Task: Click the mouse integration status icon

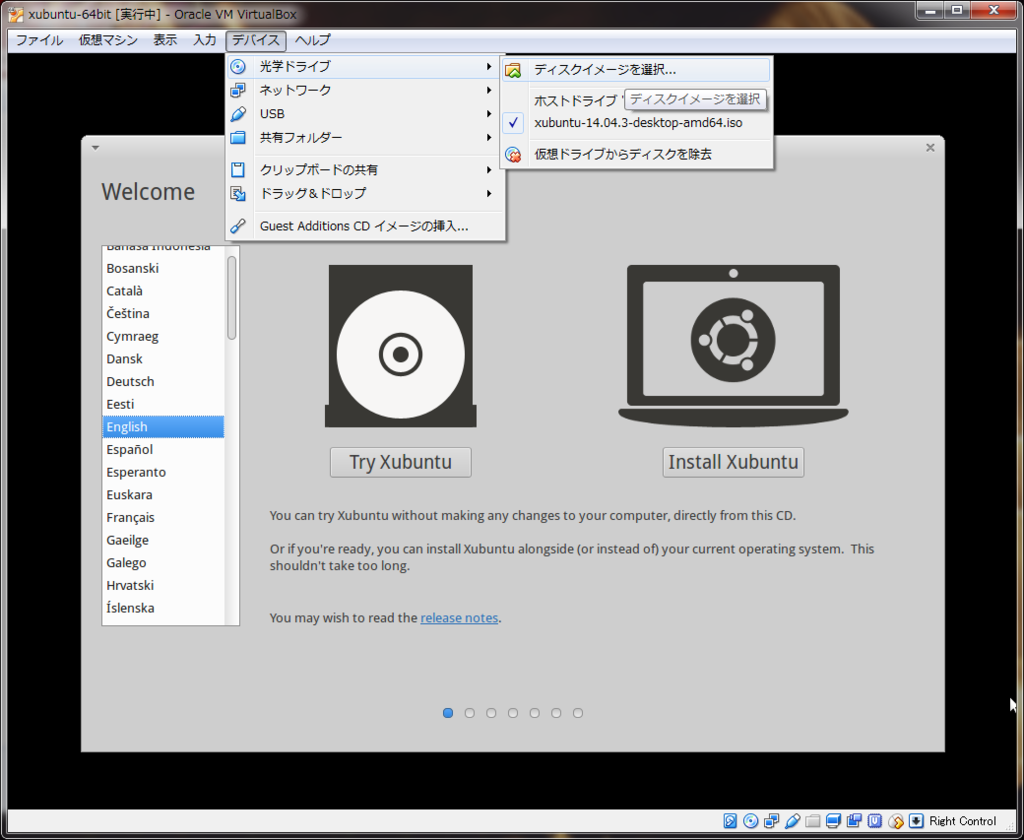Action: tap(896, 821)
